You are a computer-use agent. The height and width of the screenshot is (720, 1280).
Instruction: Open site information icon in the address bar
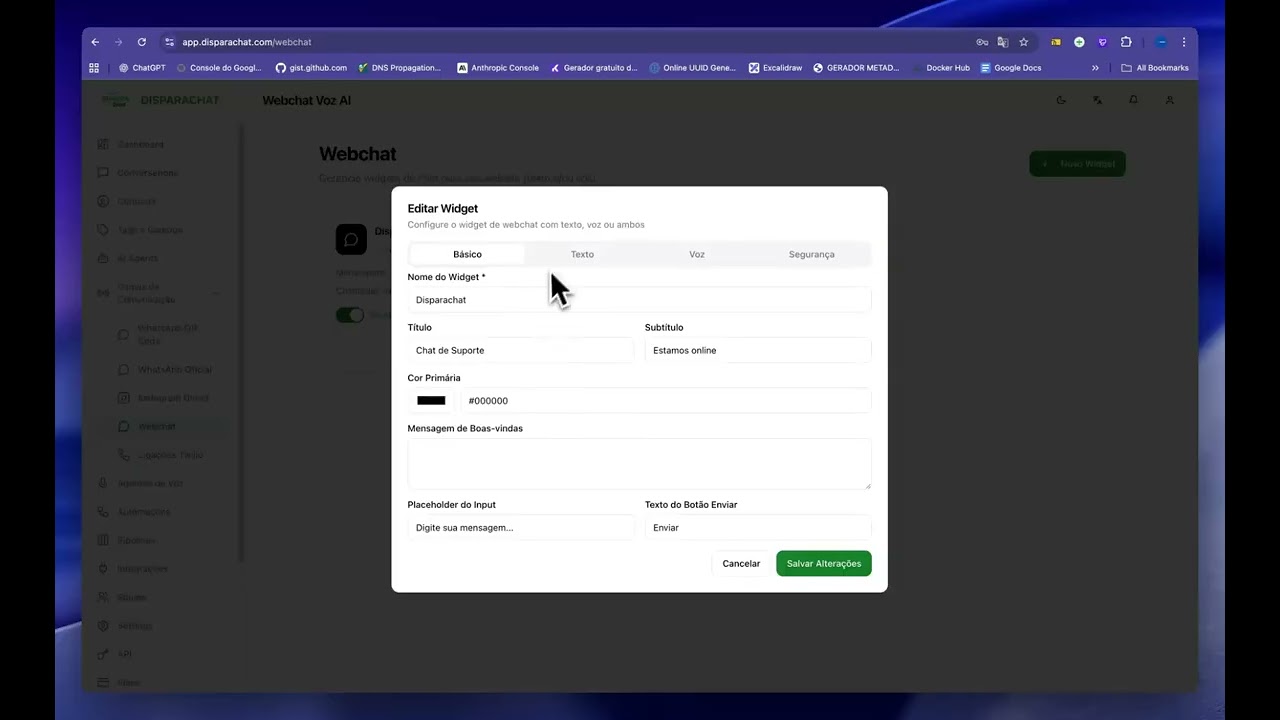click(x=169, y=42)
